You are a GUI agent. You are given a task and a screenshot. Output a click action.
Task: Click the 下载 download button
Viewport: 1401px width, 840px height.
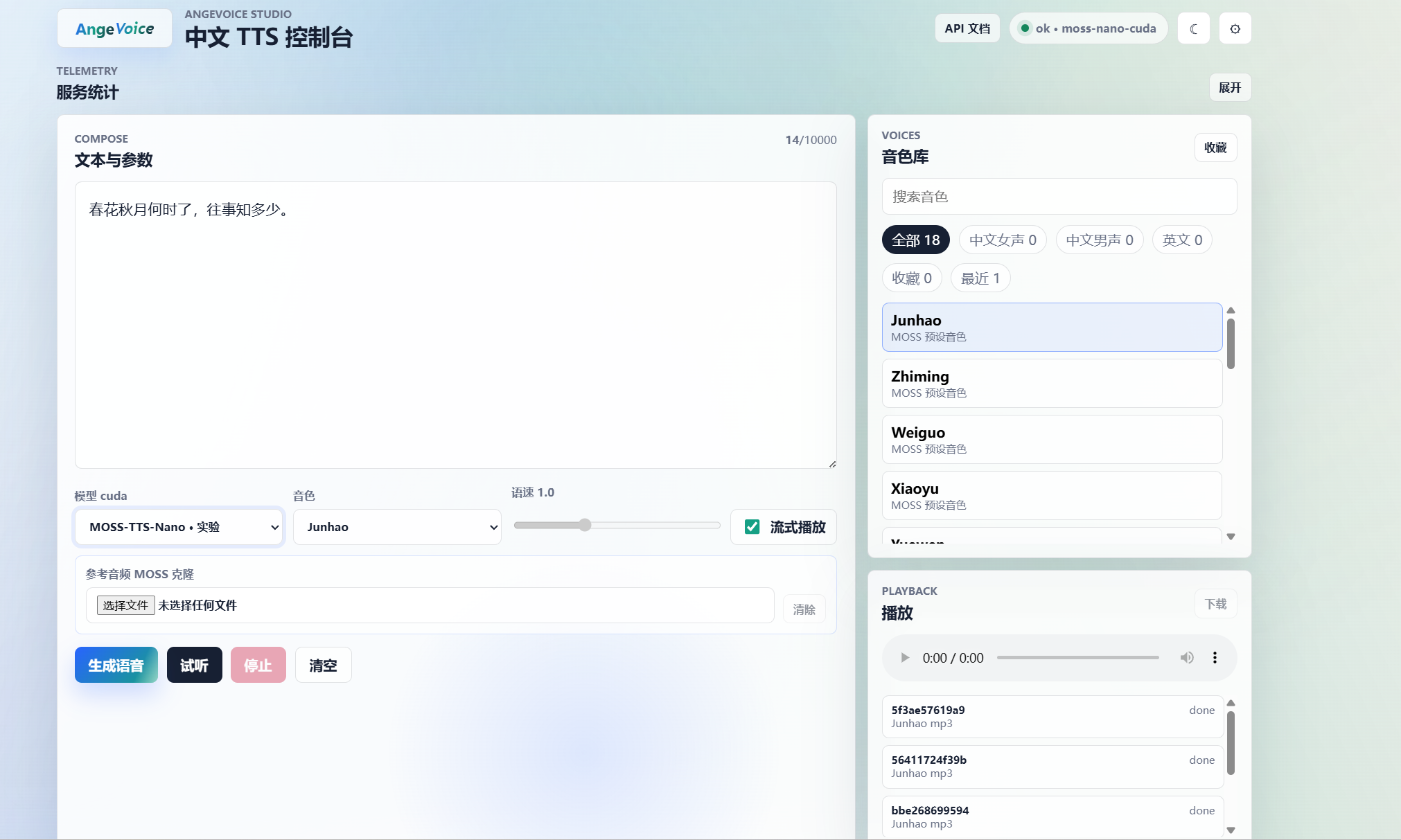[x=1215, y=604]
